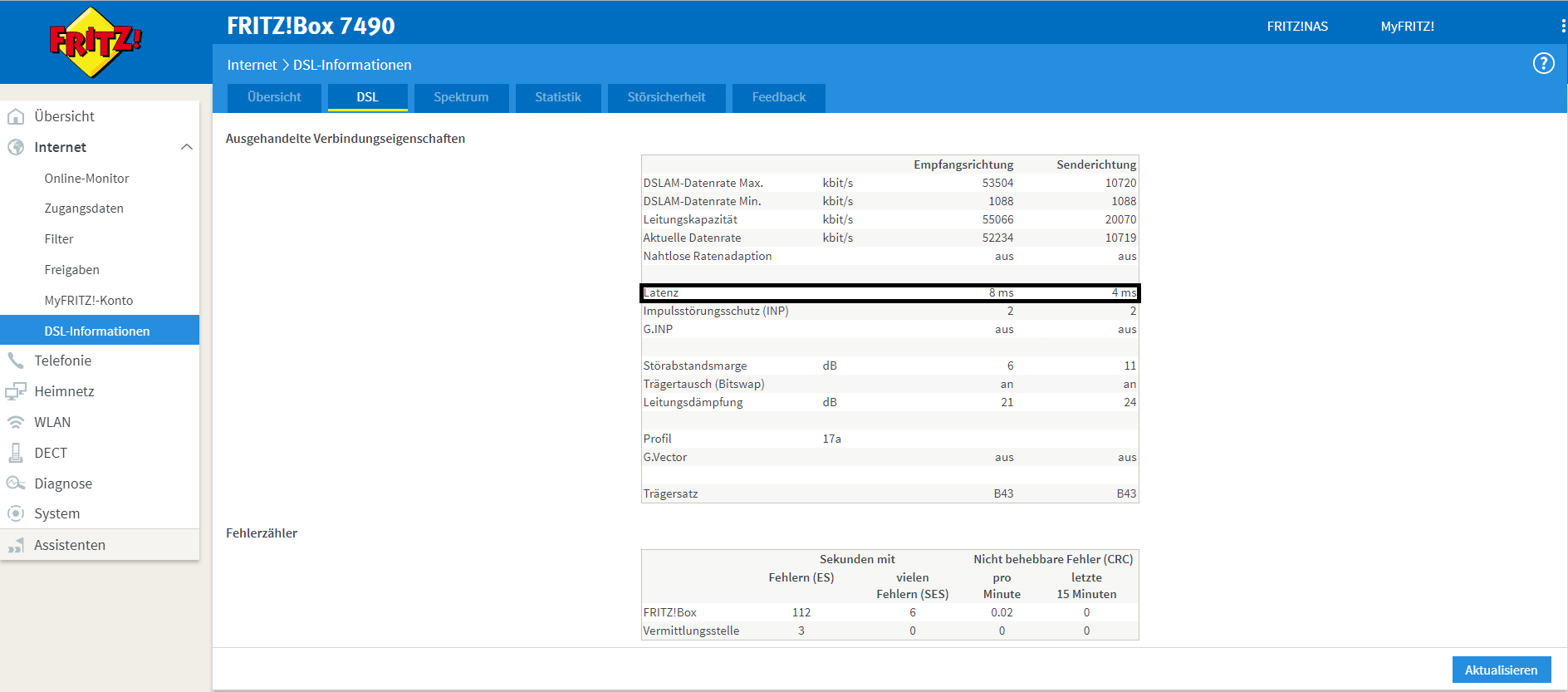This screenshot has height=692, width=1568.
Task: Open the Assistenten menu item
Action: [x=70, y=545]
